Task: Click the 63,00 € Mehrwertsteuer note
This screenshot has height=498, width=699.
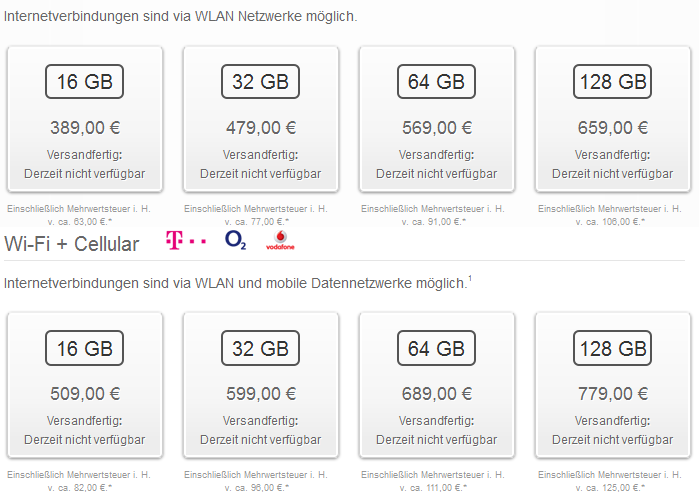Action: [79, 215]
